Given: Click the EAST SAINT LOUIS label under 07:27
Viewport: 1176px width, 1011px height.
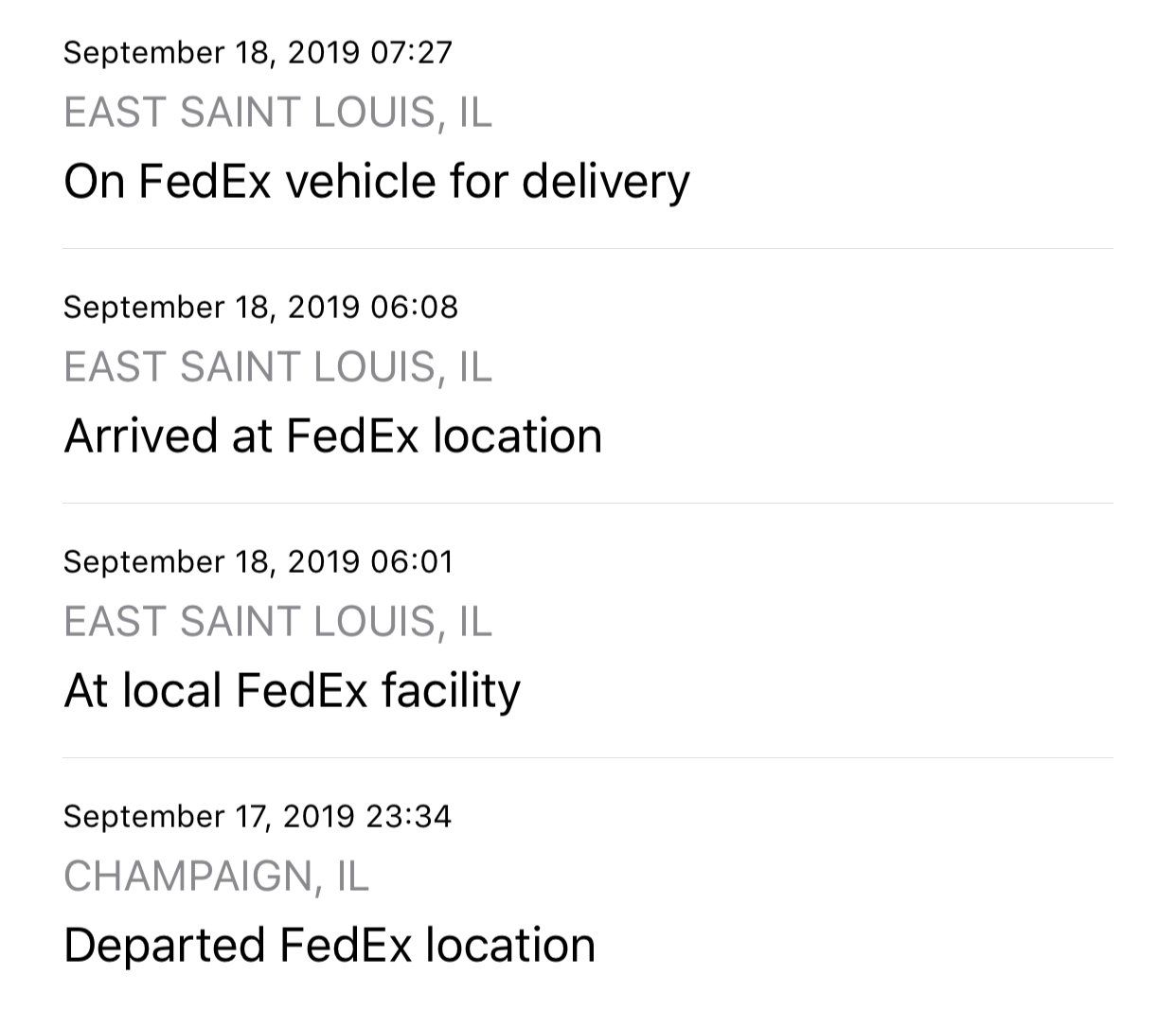Looking at the screenshot, I should 277,114.
